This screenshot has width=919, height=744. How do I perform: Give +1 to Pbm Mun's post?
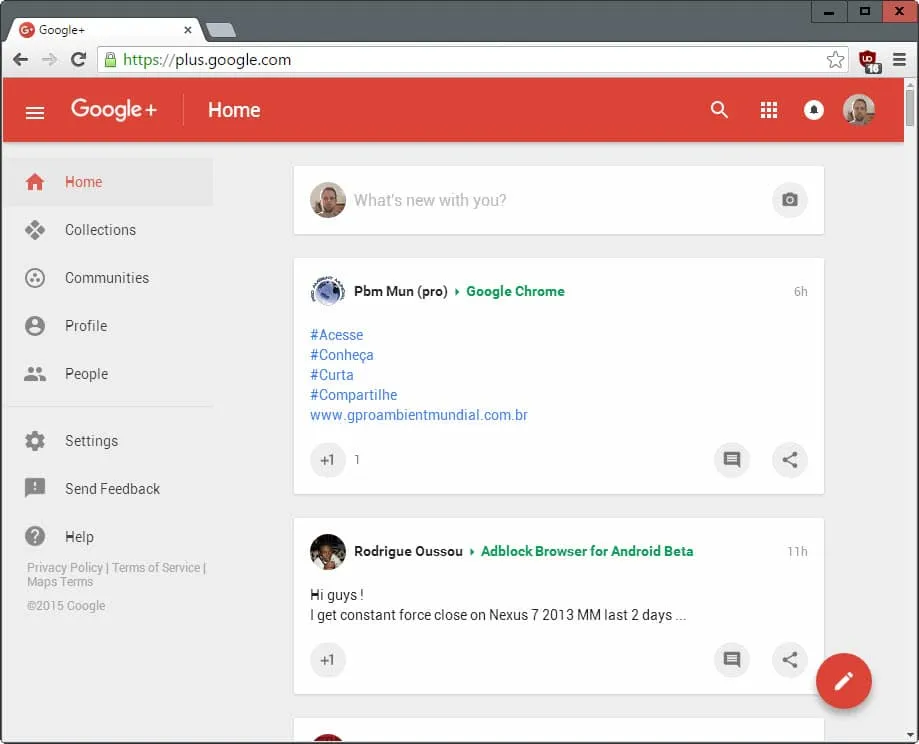(x=327, y=460)
